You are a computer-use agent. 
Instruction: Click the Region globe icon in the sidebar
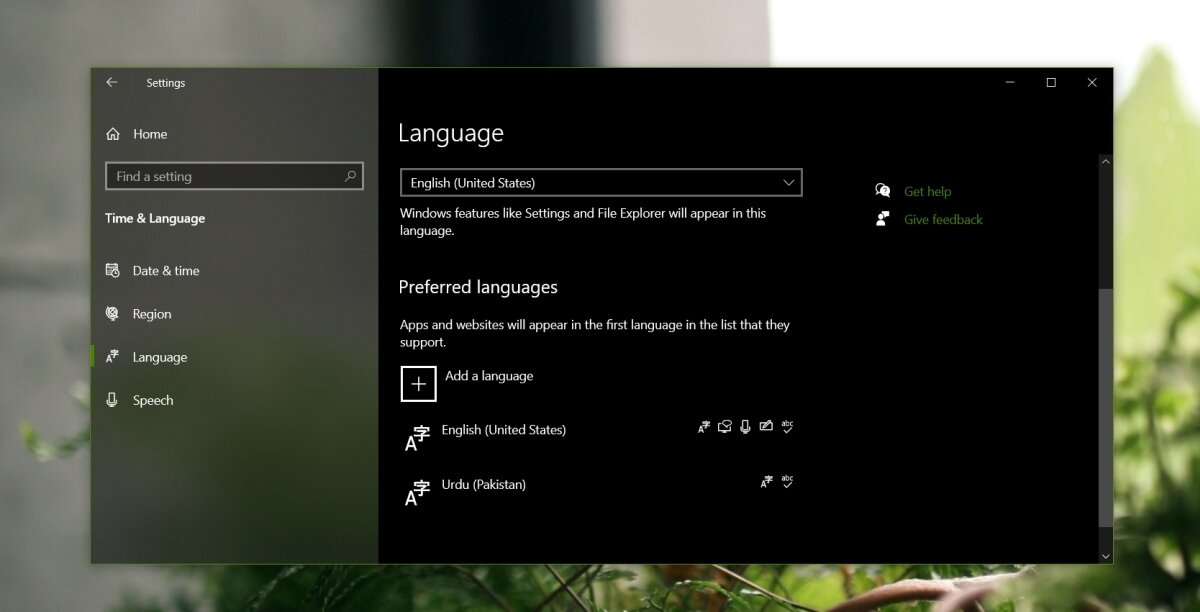(x=113, y=313)
